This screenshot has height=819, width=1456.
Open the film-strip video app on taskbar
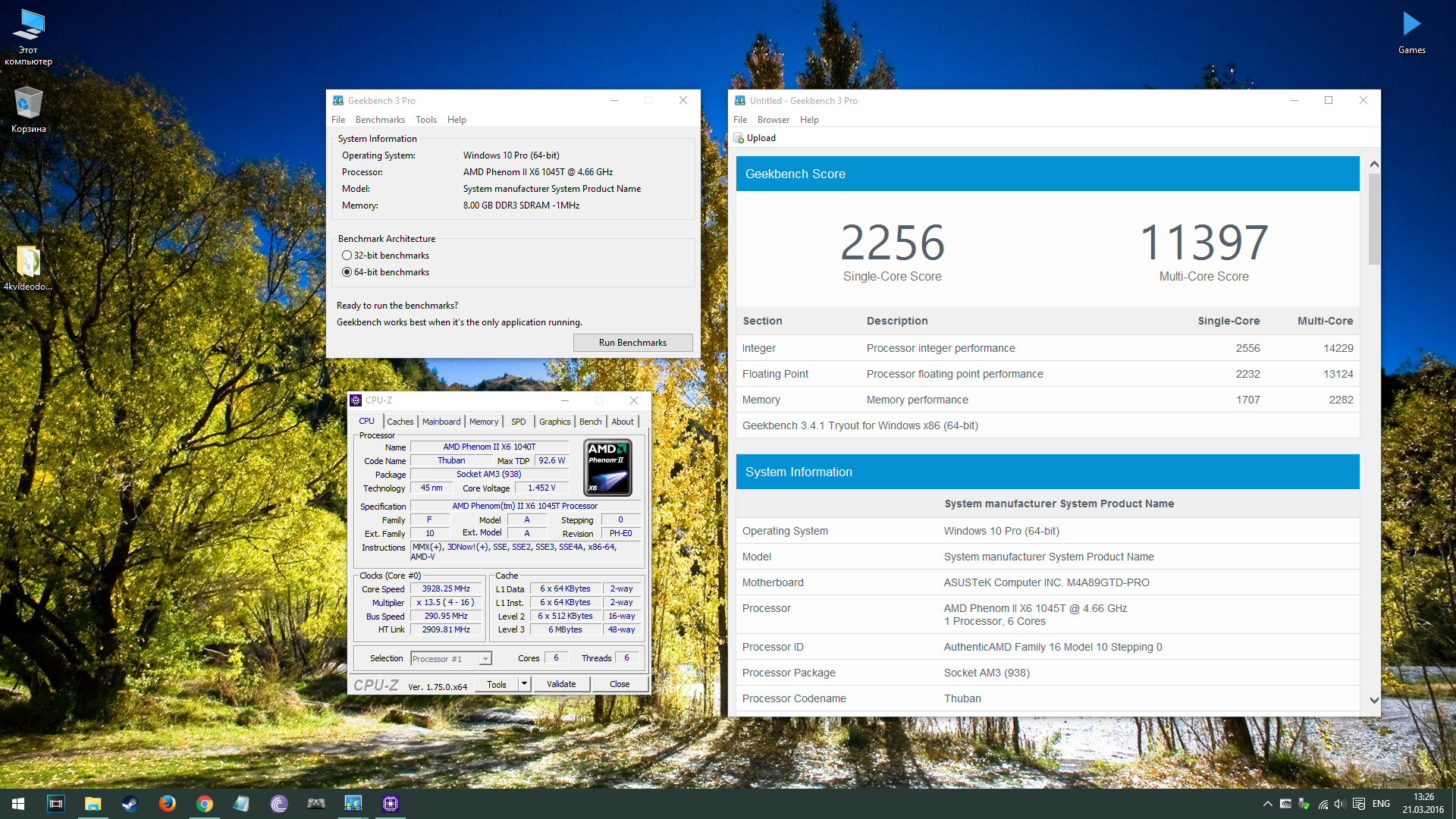pyautogui.click(x=56, y=803)
